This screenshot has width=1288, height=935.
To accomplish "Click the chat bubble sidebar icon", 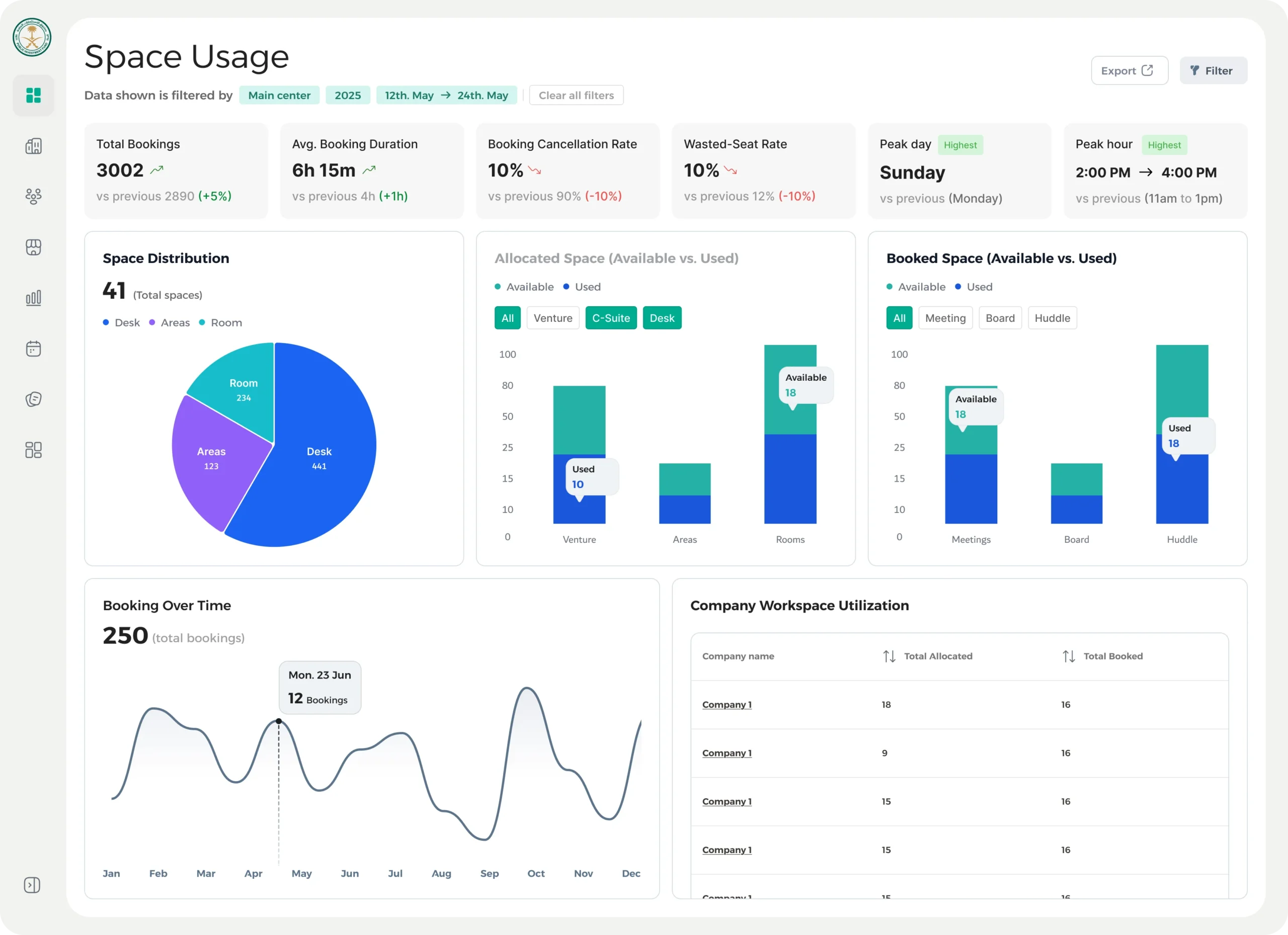I will 34,399.
